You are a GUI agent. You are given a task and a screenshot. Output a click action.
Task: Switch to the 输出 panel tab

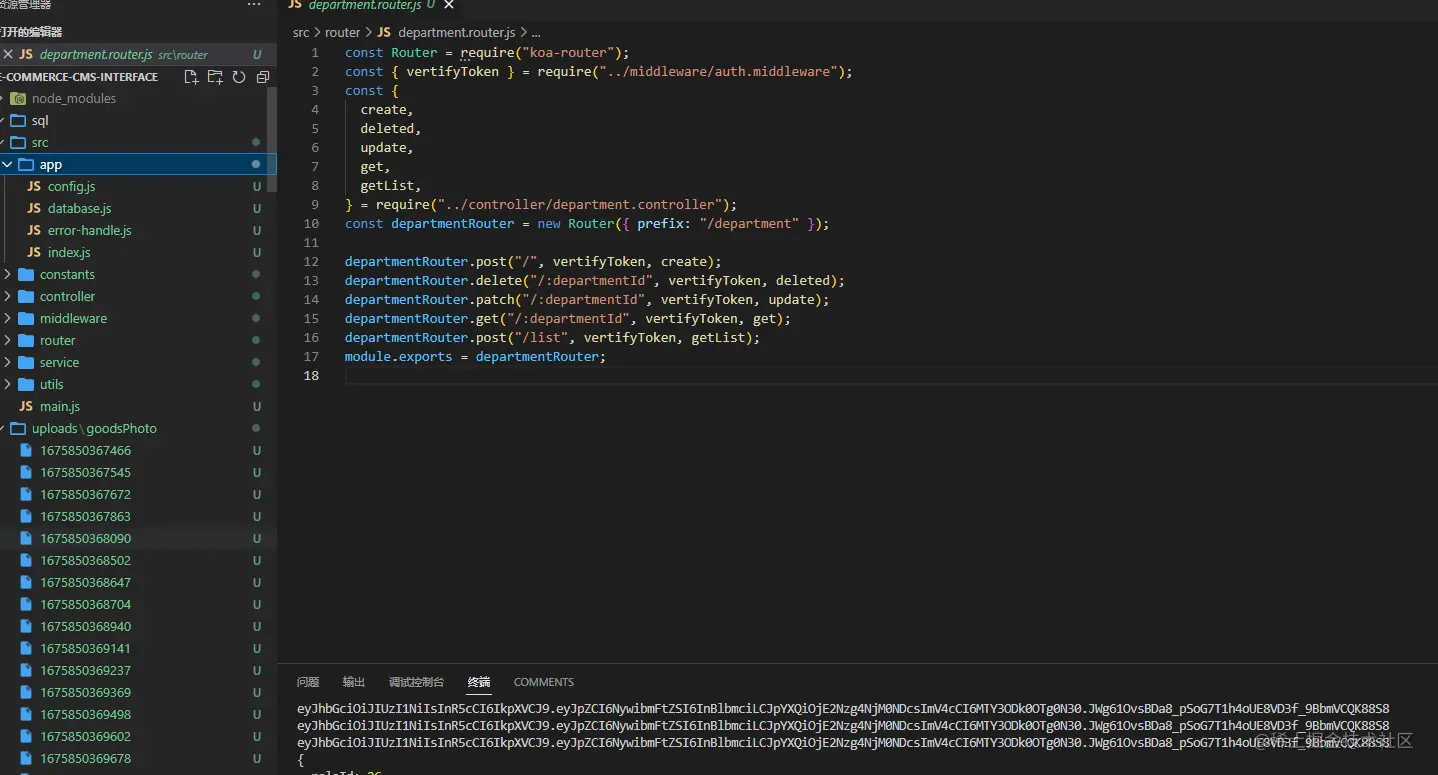point(354,682)
